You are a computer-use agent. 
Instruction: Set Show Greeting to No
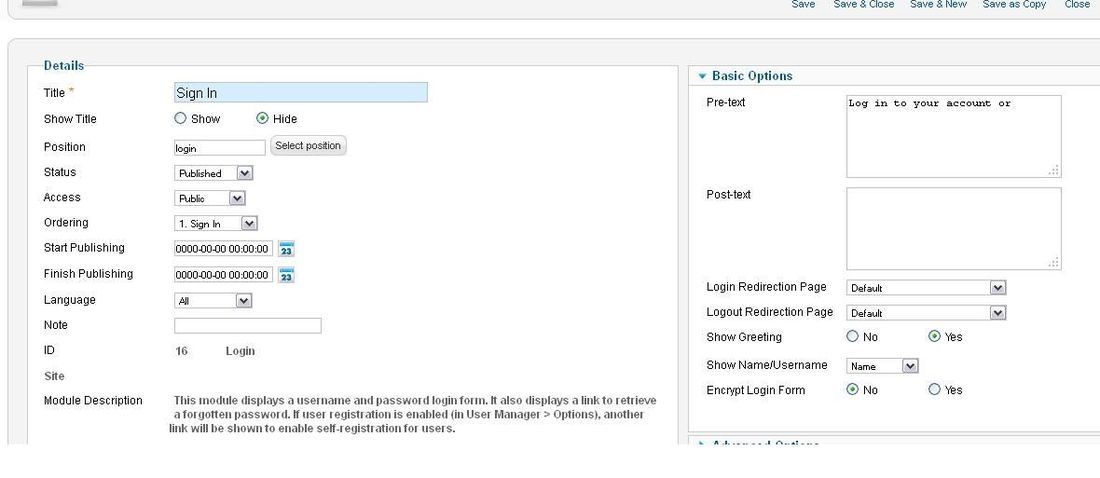click(852, 337)
